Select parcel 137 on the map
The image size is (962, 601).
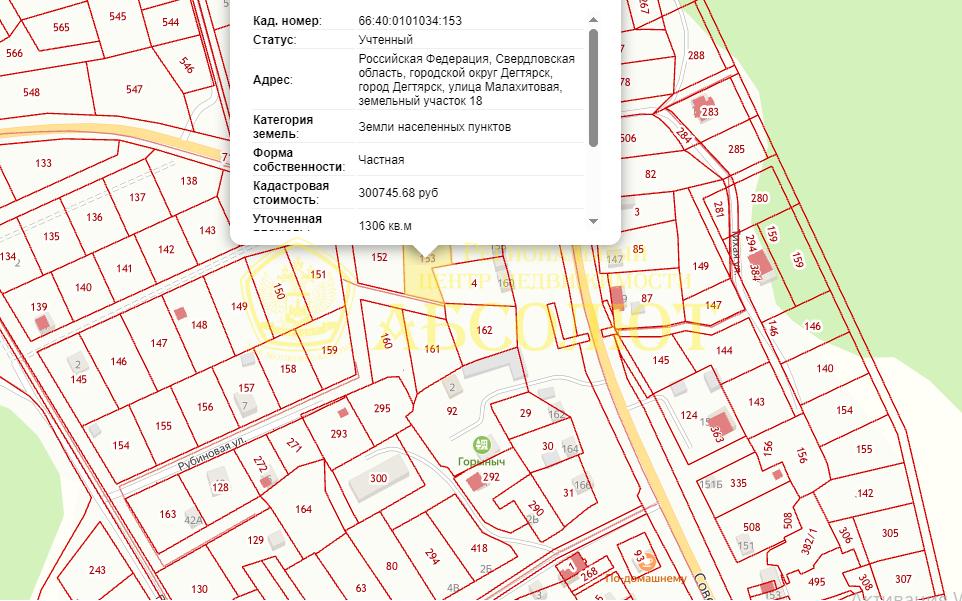(137, 197)
